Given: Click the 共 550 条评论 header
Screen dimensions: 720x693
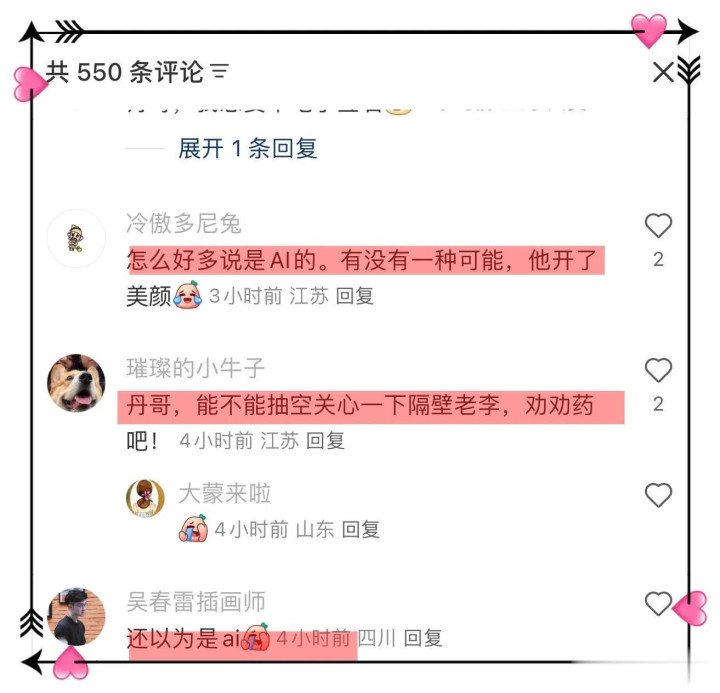Looking at the screenshot, I should click(x=124, y=72).
